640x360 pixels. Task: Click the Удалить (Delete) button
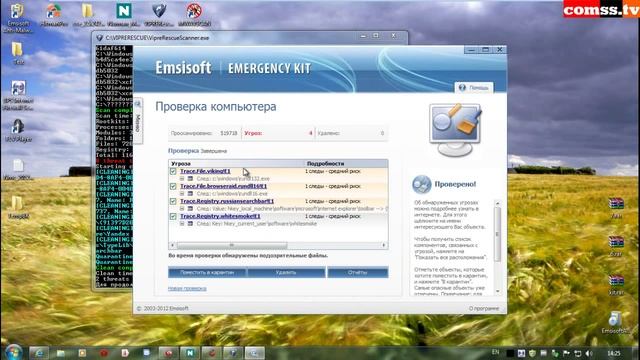coord(286,272)
